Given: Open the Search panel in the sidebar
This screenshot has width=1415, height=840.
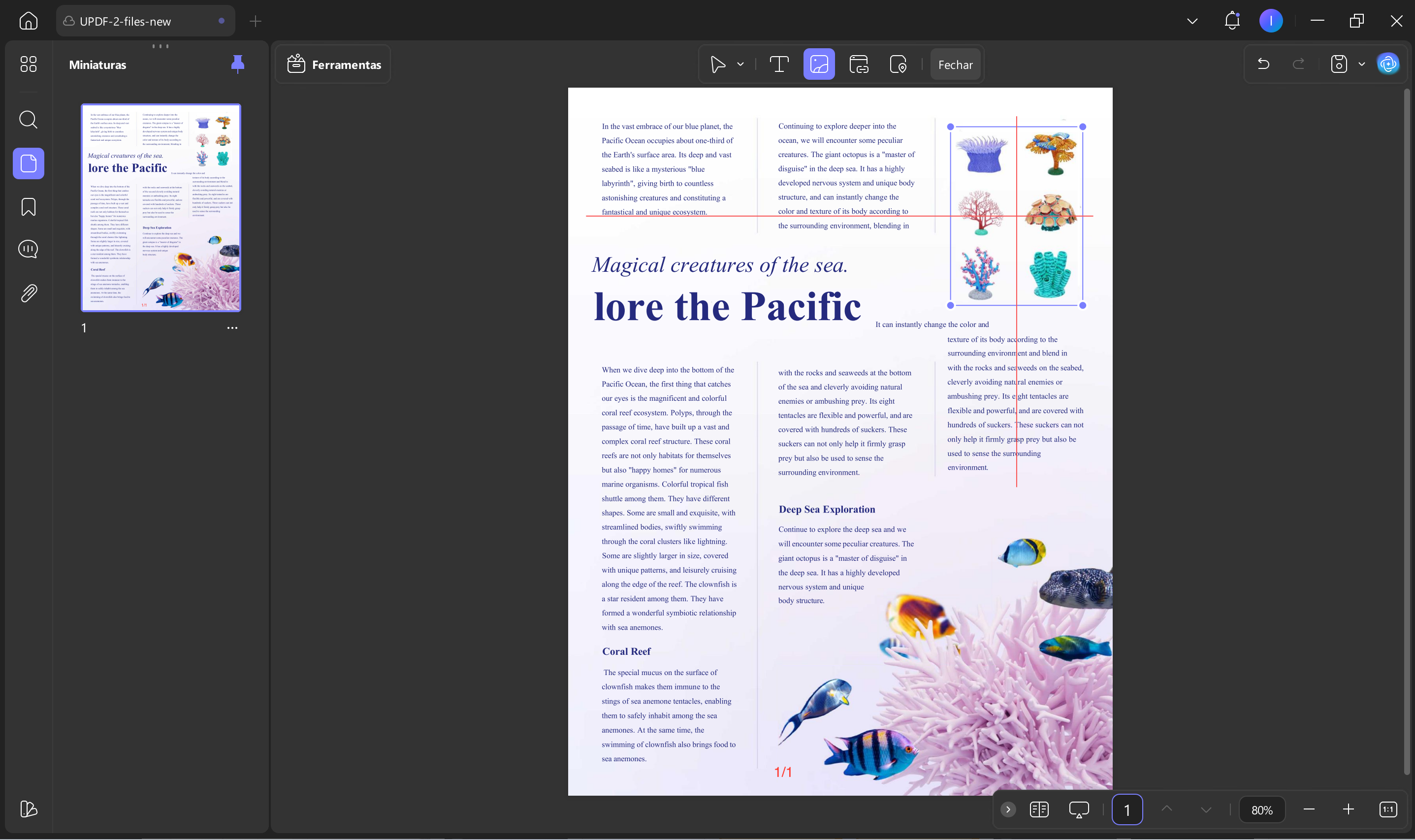Looking at the screenshot, I should (28, 120).
